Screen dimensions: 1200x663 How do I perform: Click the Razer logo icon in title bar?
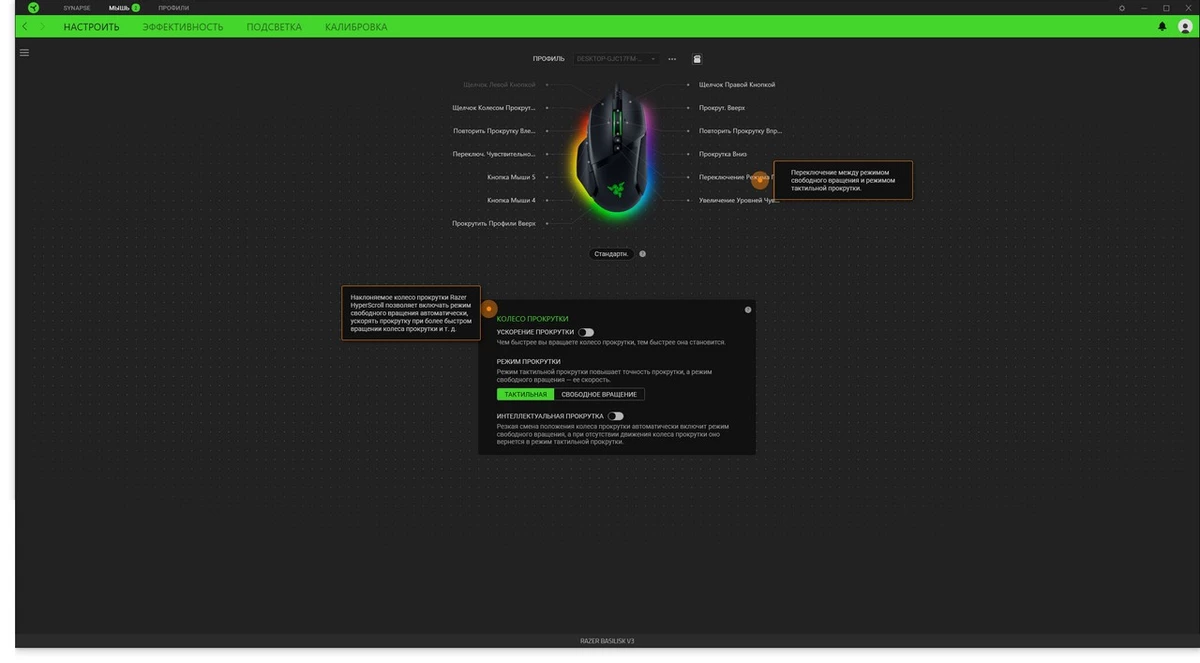pos(33,7)
